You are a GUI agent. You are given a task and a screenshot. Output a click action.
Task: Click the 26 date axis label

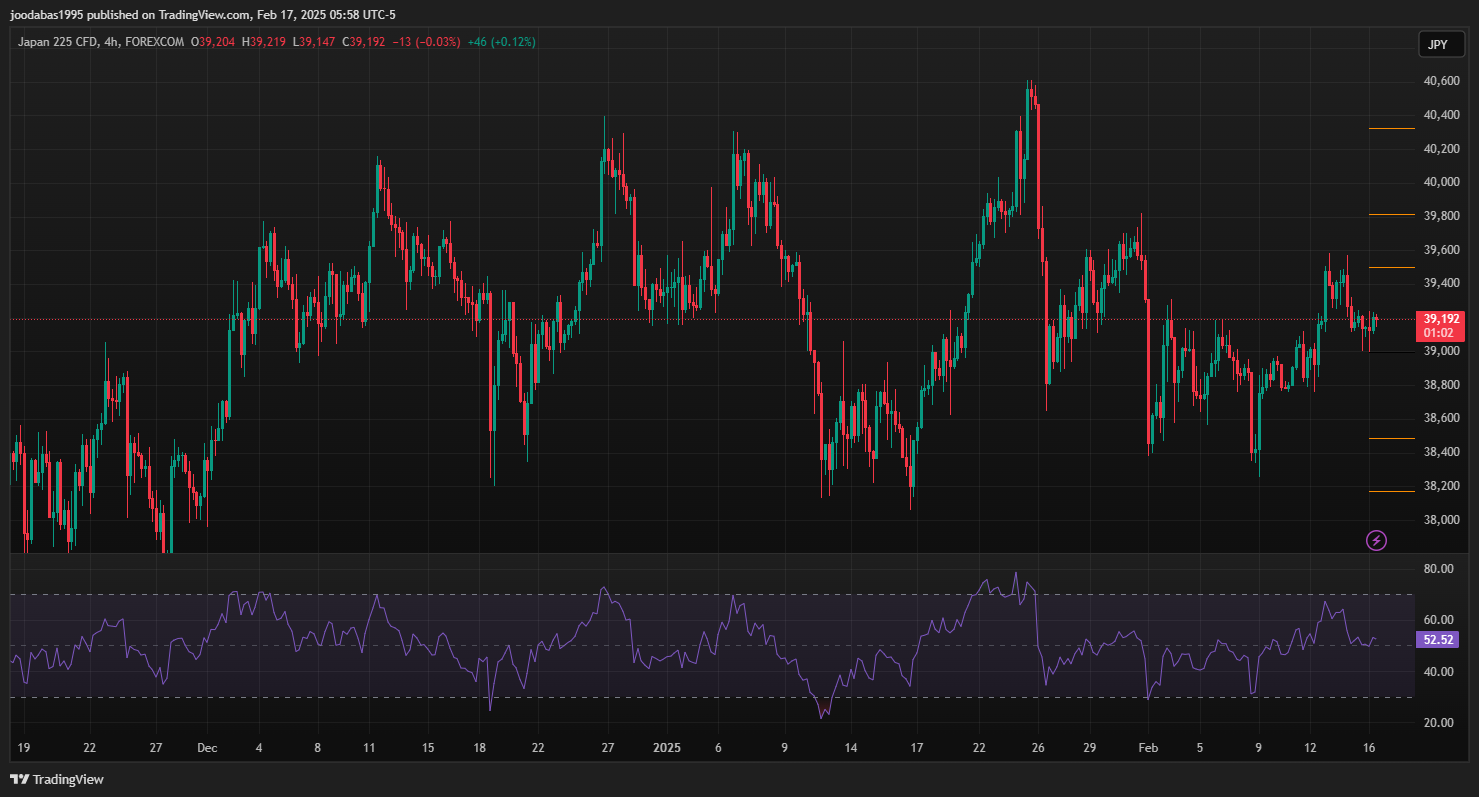(x=1039, y=748)
